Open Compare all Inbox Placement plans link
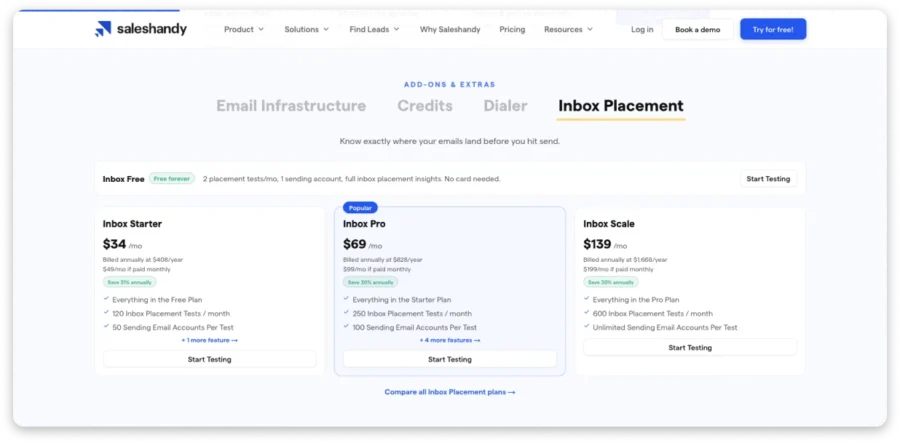The image size is (900, 443). pyautogui.click(x=450, y=392)
